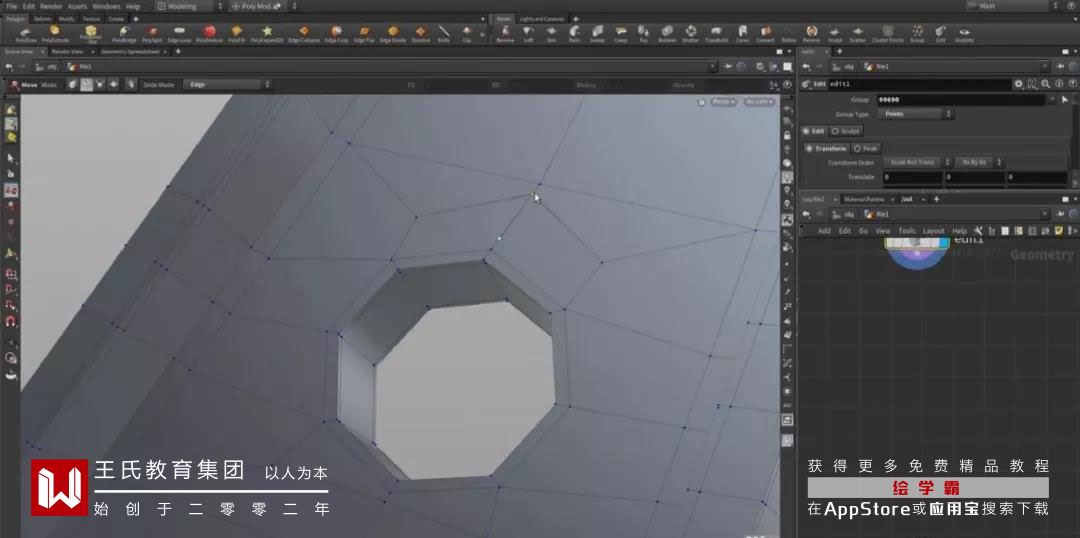Select the Clip shelf tool
Viewport: 1080px width, 538px height.
point(467,34)
